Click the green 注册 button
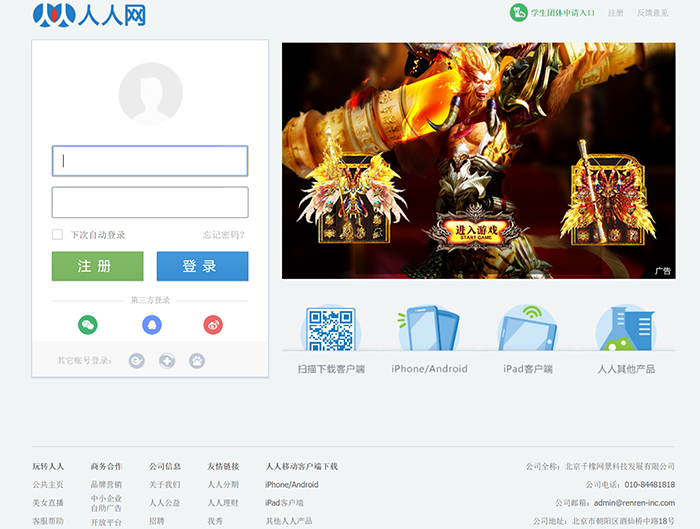 (x=97, y=266)
